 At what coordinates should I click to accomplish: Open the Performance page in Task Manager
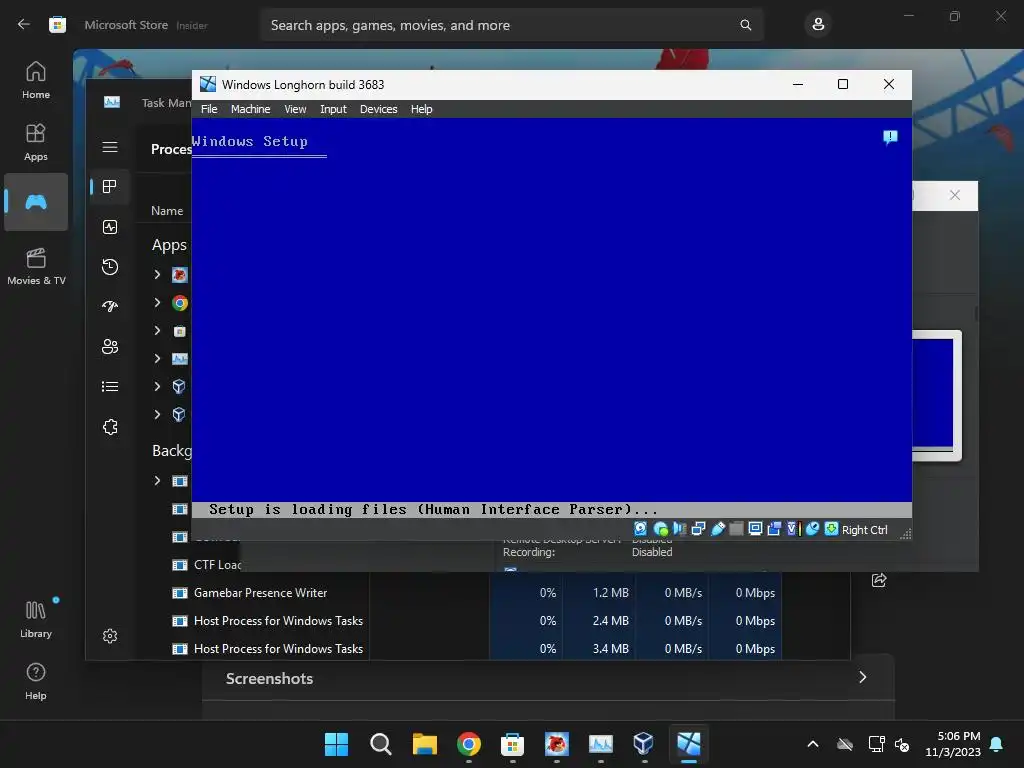(110, 227)
